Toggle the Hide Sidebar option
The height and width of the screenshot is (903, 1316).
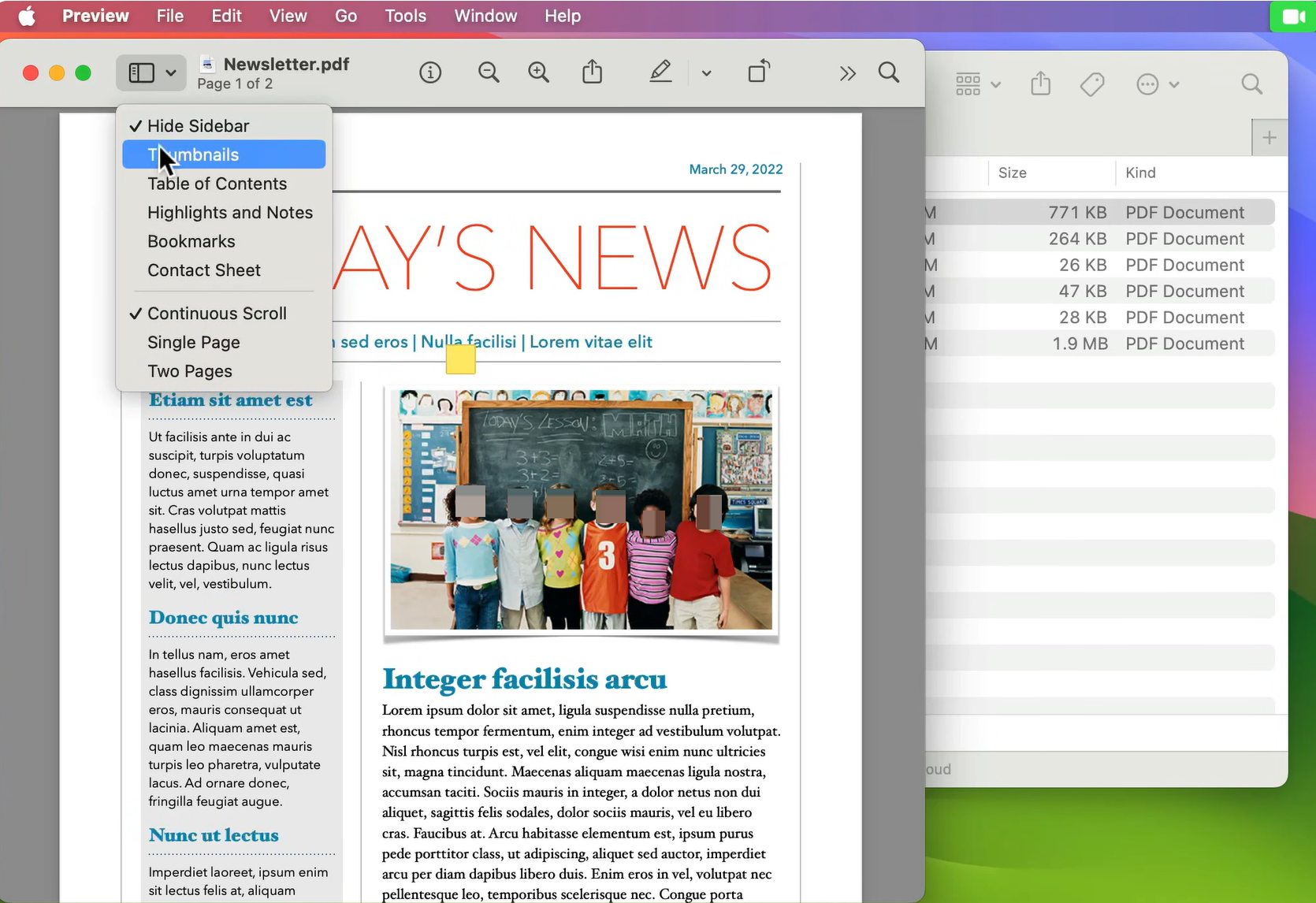pyautogui.click(x=224, y=126)
